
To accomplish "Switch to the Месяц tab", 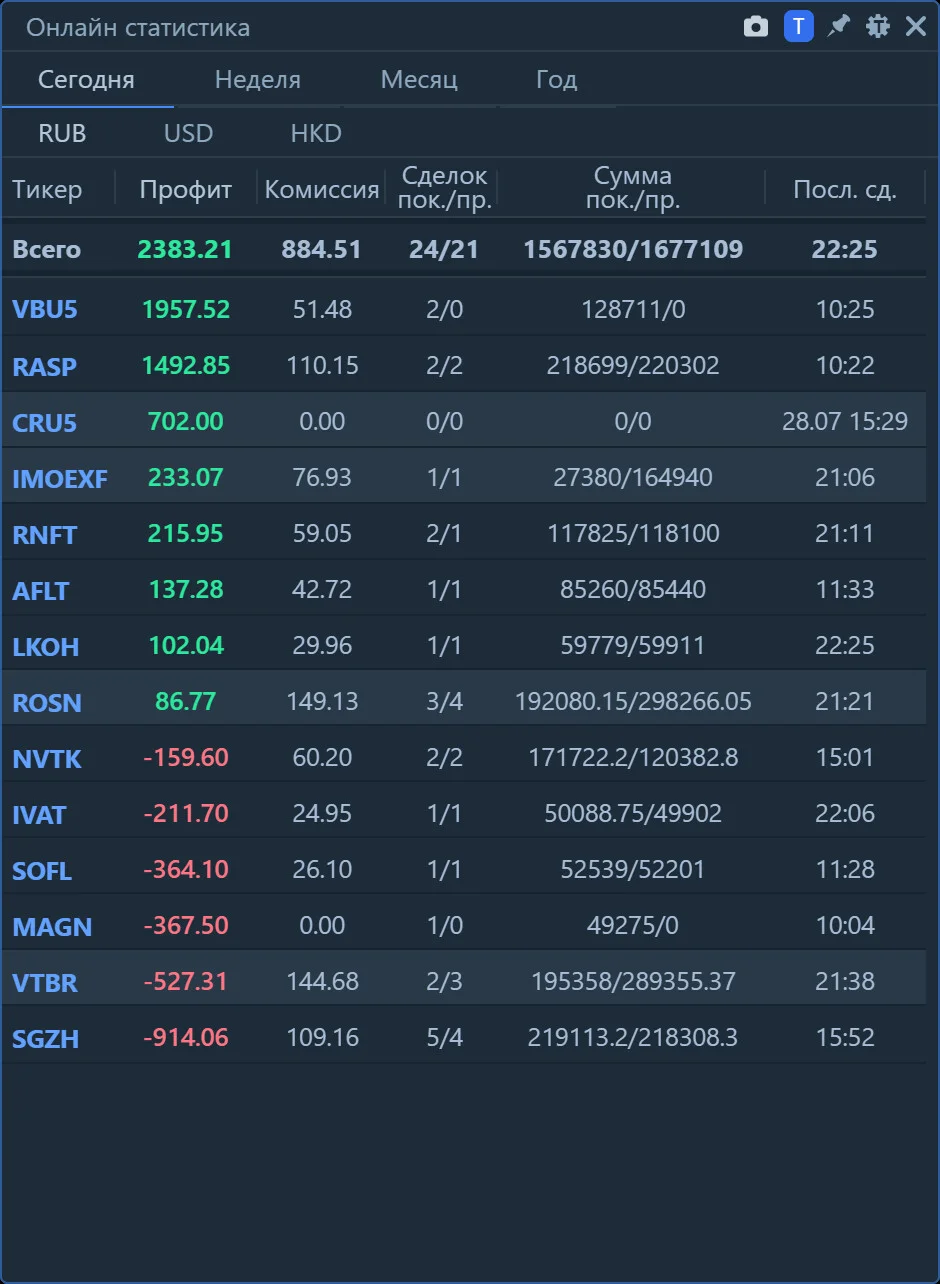I will (x=419, y=80).
